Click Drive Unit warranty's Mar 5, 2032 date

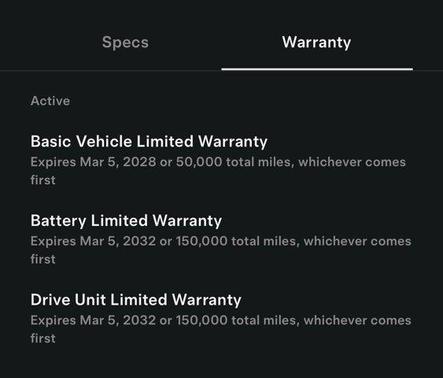coord(118,321)
